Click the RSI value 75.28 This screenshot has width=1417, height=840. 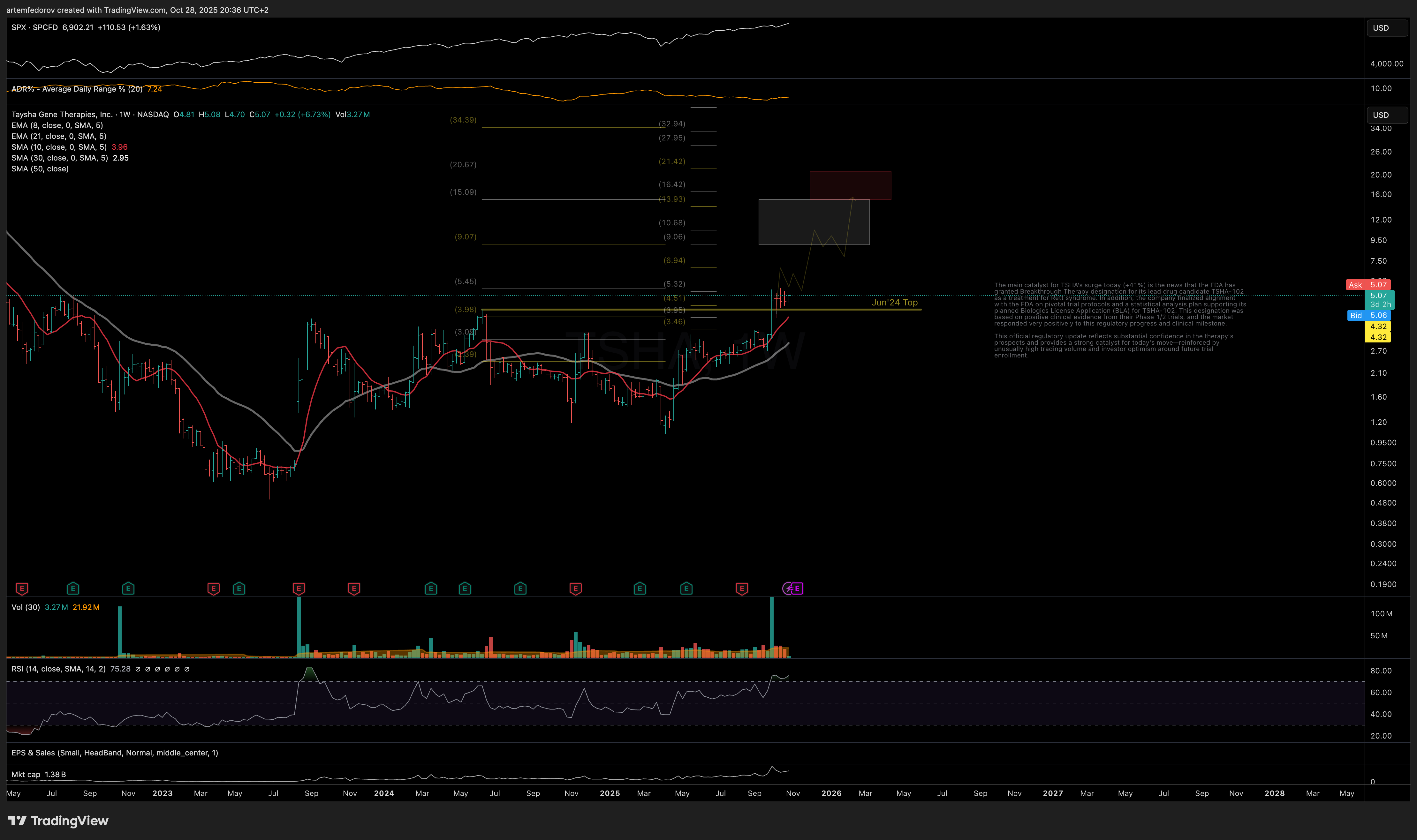(x=120, y=669)
